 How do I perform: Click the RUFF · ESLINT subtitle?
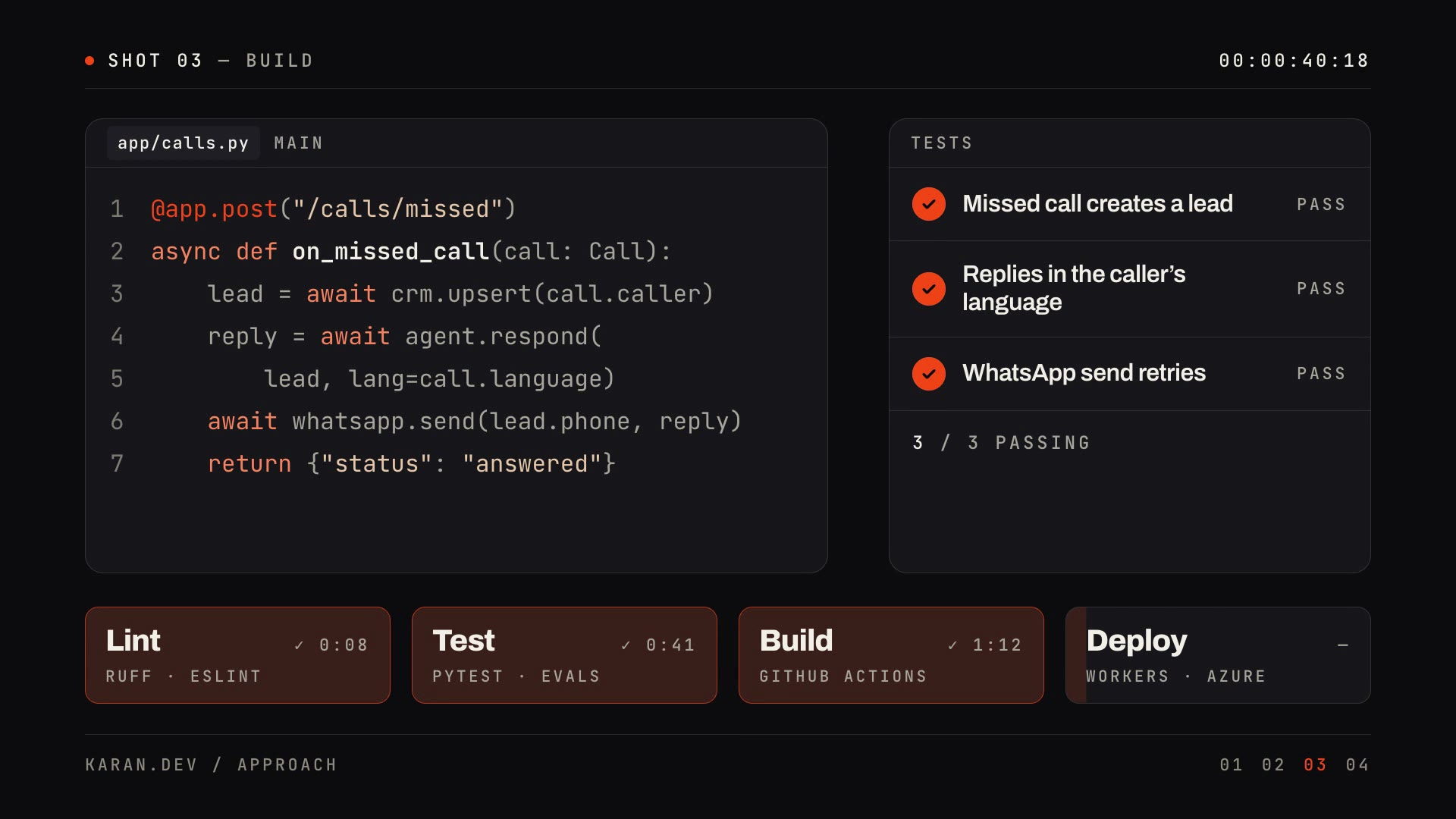[x=184, y=676]
